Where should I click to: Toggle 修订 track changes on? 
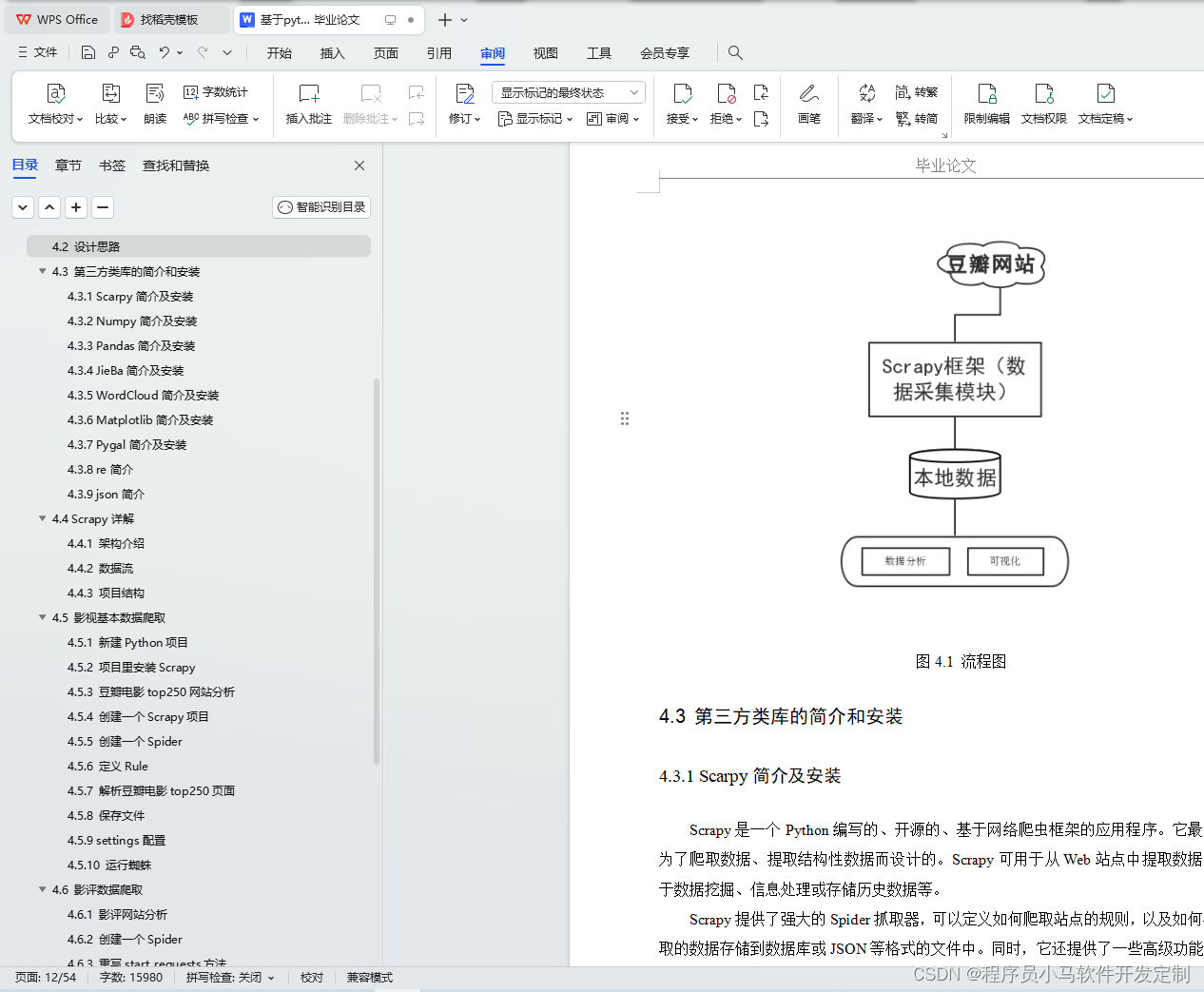(459, 105)
